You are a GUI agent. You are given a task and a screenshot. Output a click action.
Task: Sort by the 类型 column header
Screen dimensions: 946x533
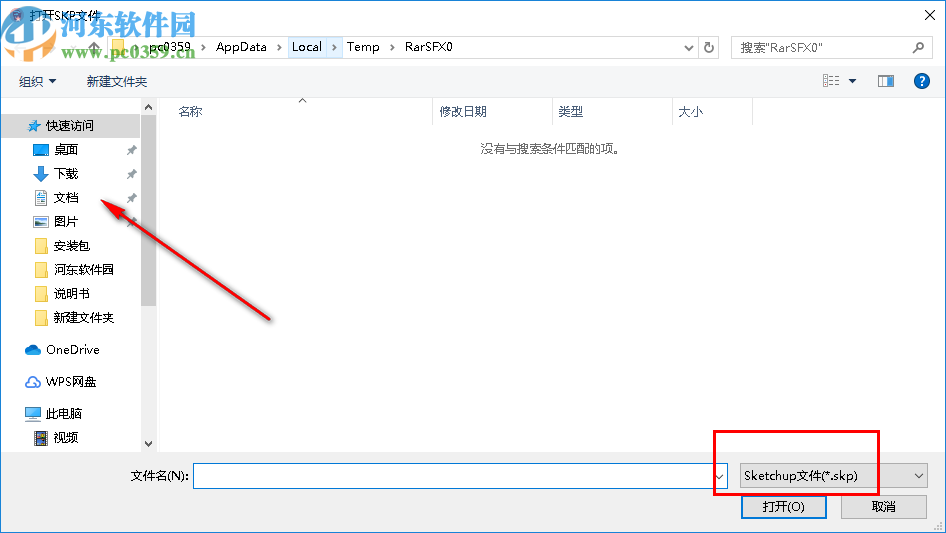tap(571, 112)
